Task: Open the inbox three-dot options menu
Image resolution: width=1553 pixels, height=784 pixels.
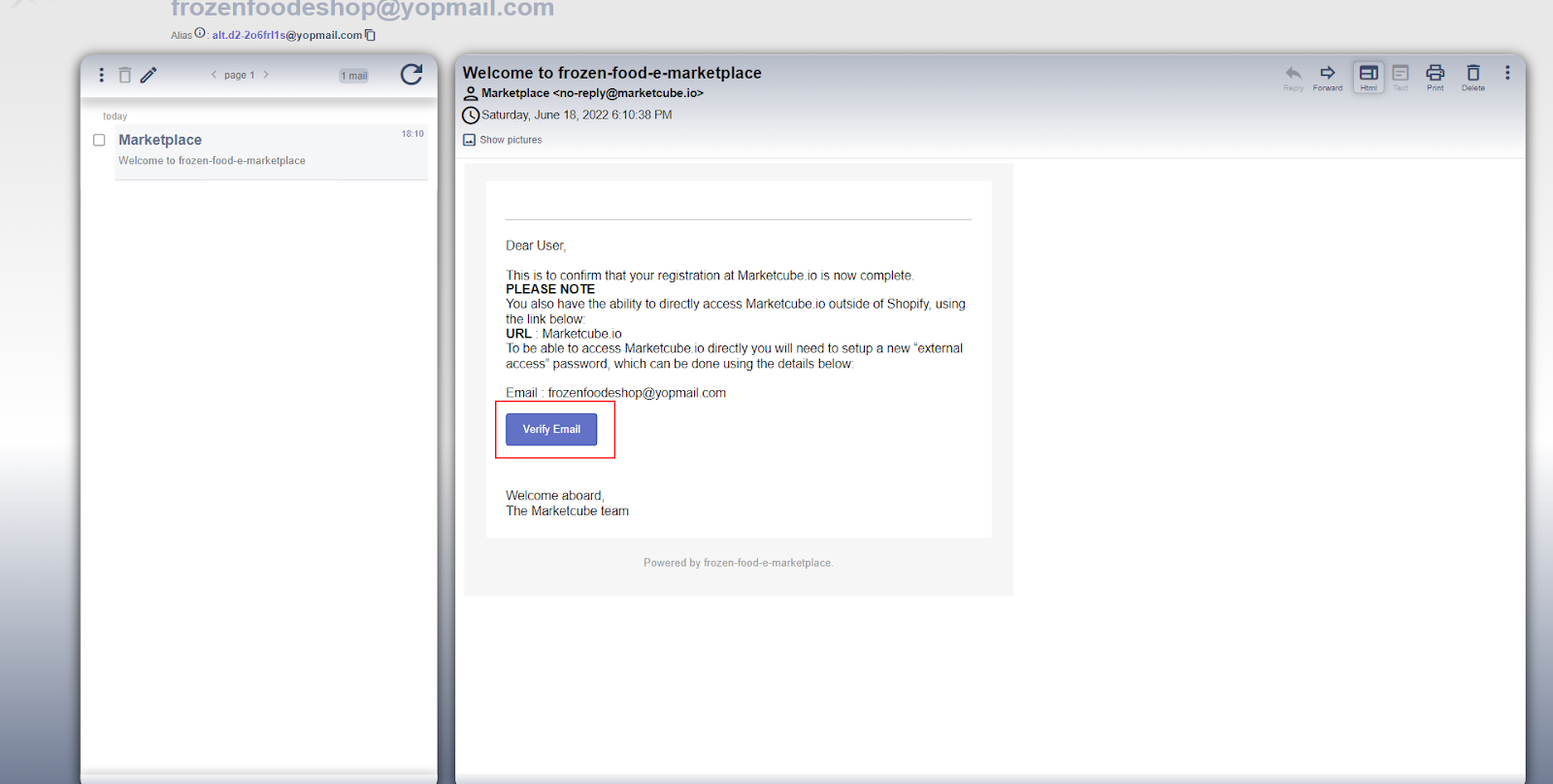Action: [101, 75]
